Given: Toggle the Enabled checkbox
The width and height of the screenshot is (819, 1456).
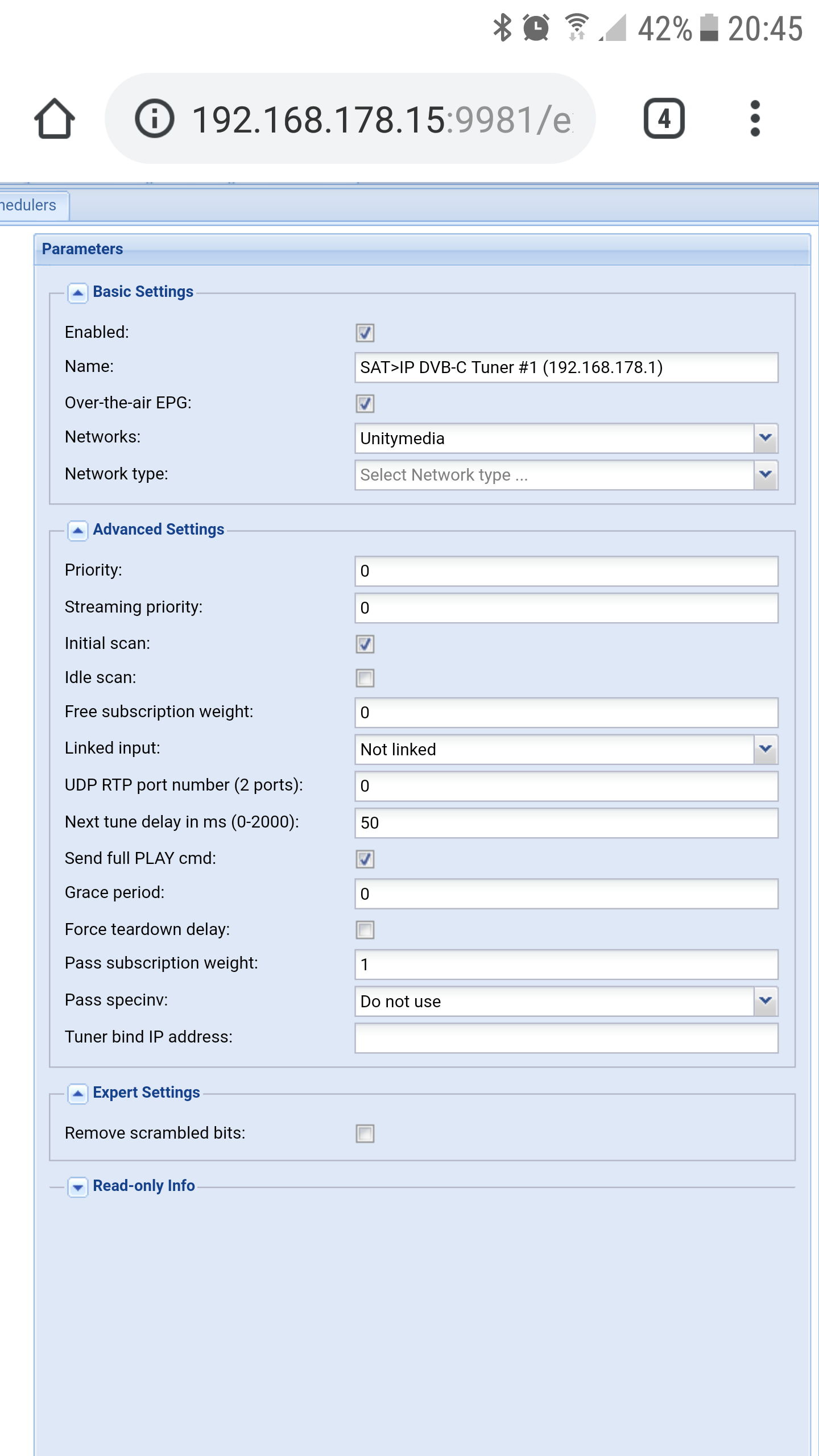Looking at the screenshot, I should (x=365, y=333).
